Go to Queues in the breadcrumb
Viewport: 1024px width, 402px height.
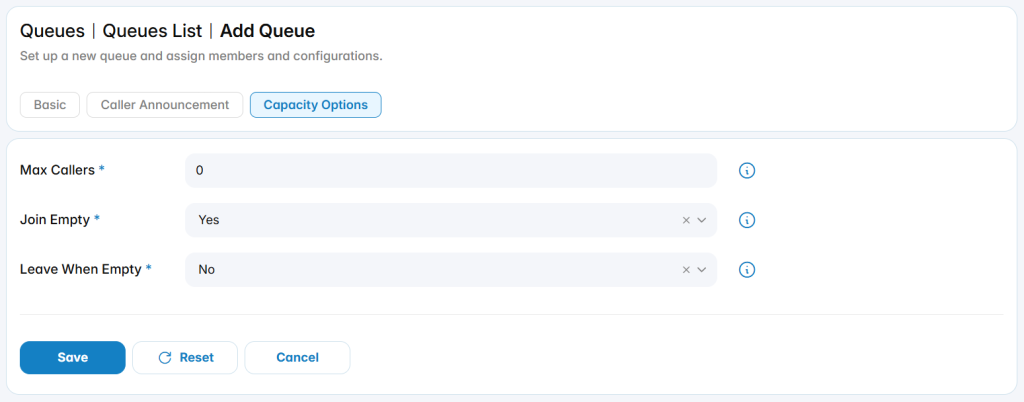tap(52, 31)
